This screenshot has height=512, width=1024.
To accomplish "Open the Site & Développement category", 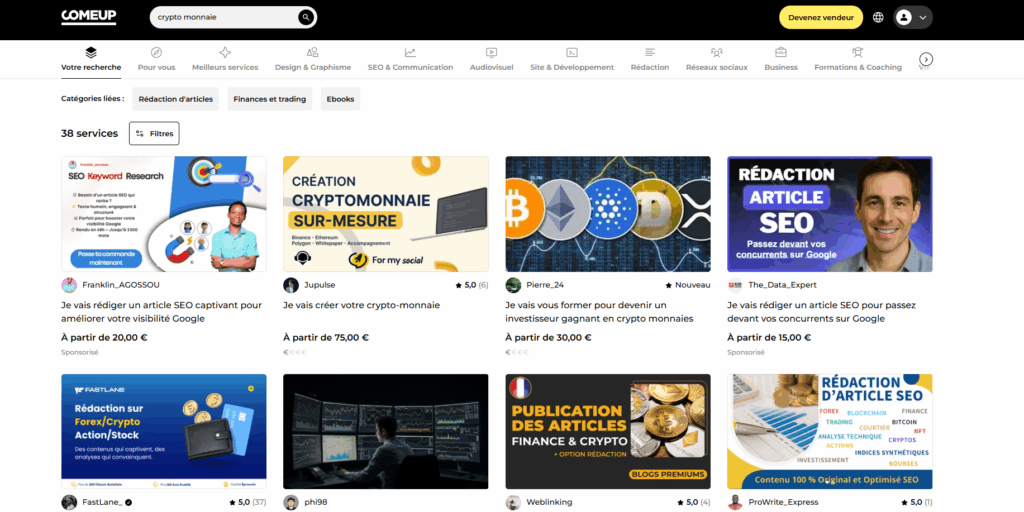I will 572,59.
